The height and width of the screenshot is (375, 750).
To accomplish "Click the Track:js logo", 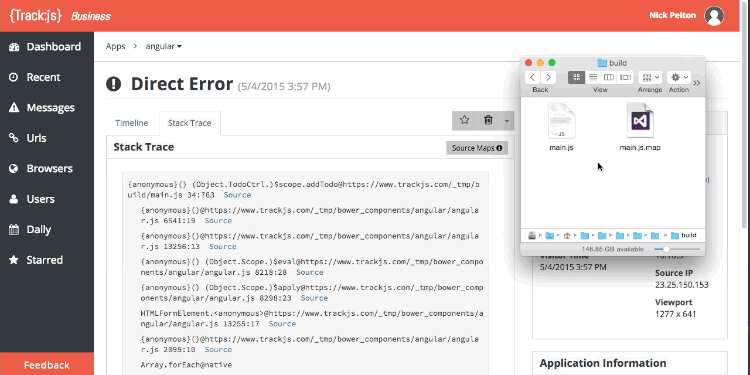I will coord(36,15).
